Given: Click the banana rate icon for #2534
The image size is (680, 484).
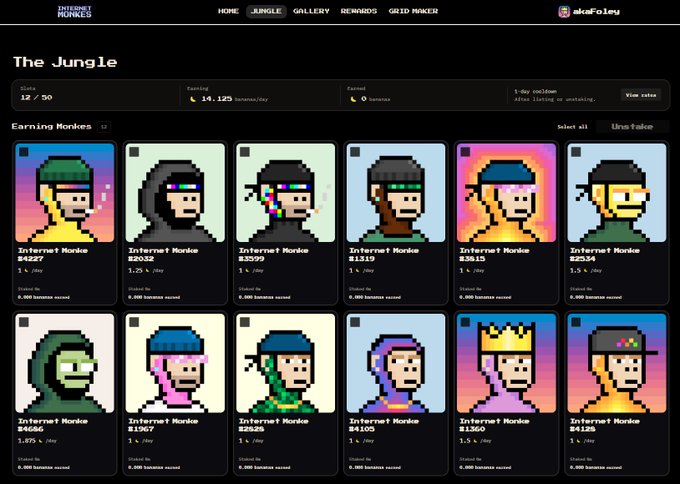Looking at the screenshot, I should [x=587, y=271].
